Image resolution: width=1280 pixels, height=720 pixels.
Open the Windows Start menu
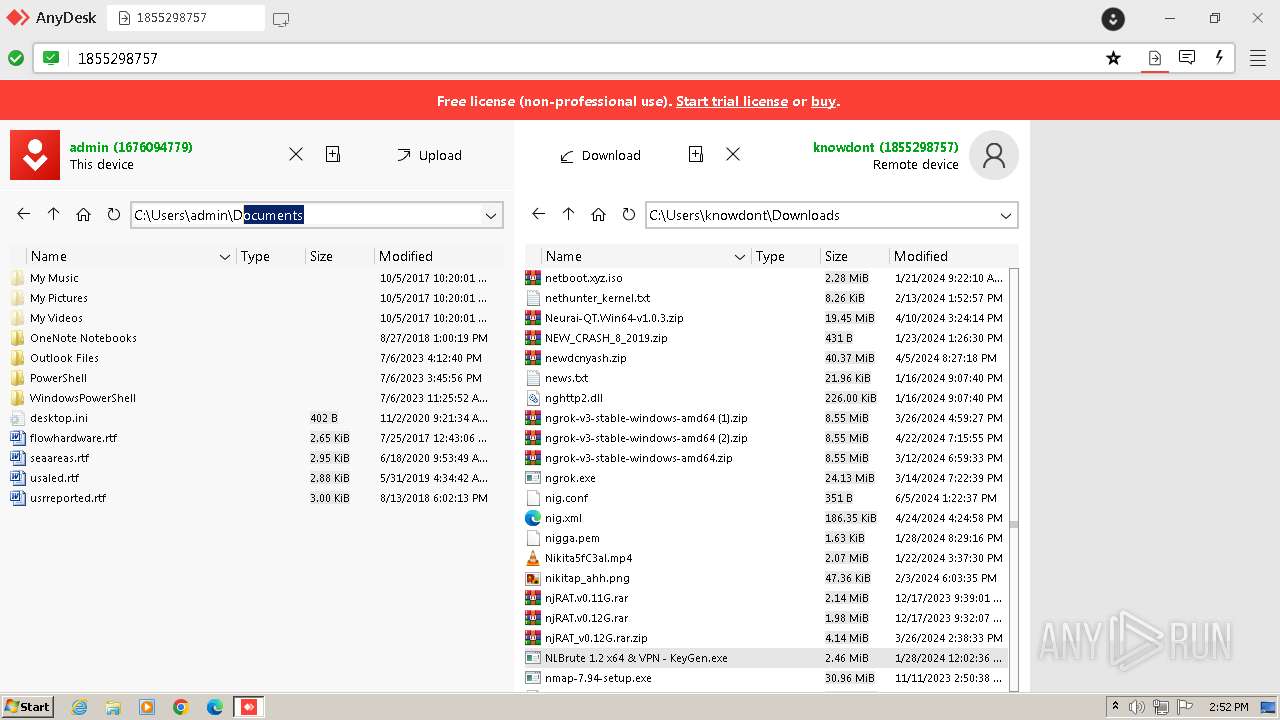[27, 706]
